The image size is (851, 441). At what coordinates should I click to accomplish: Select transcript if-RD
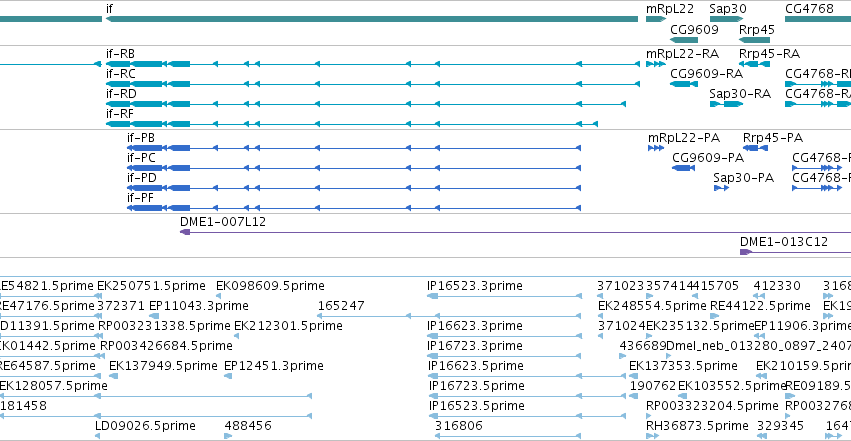pos(121,94)
